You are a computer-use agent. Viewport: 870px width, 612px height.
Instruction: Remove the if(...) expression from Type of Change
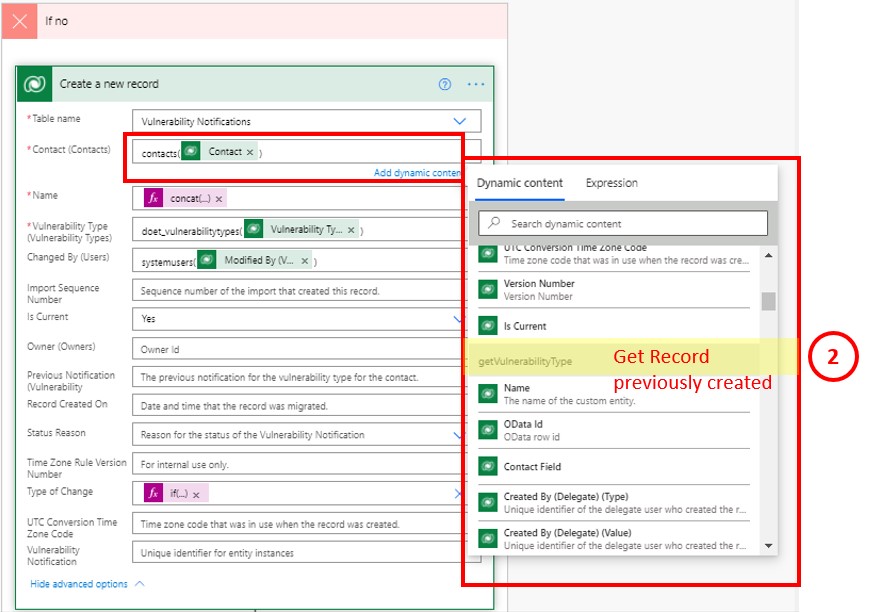(196, 494)
